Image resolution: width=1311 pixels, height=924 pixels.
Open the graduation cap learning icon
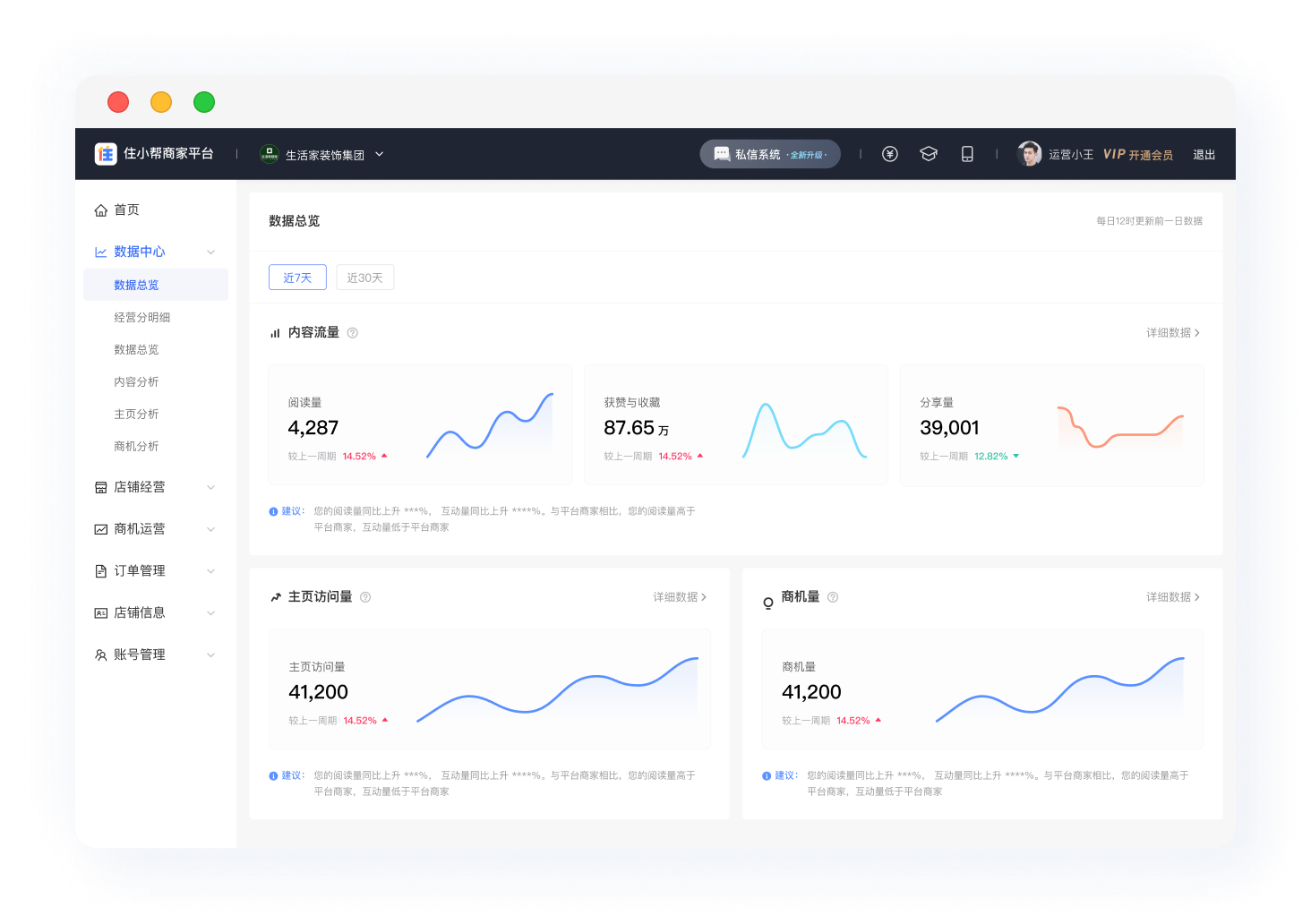pyautogui.click(x=929, y=154)
